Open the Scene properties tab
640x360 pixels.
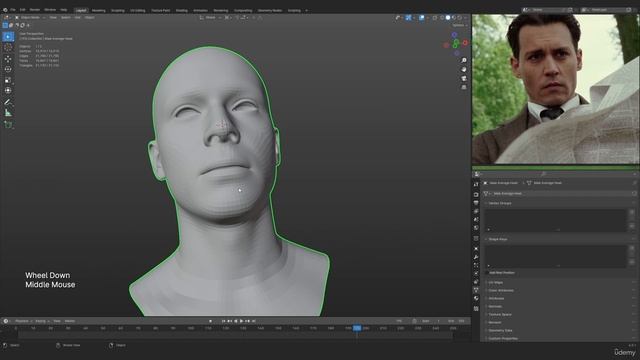tap(476, 220)
